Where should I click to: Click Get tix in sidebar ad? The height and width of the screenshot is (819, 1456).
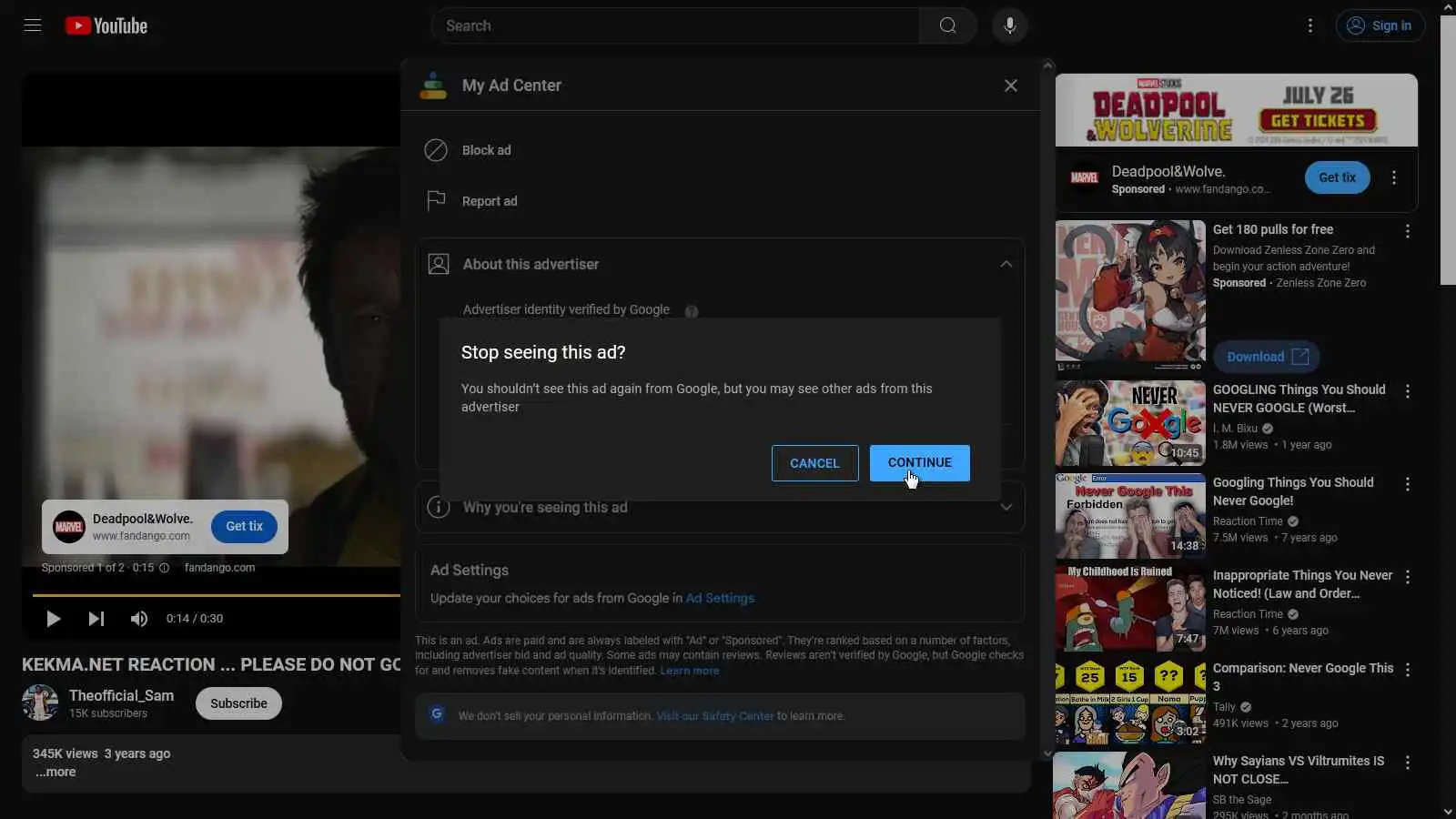1337,177
